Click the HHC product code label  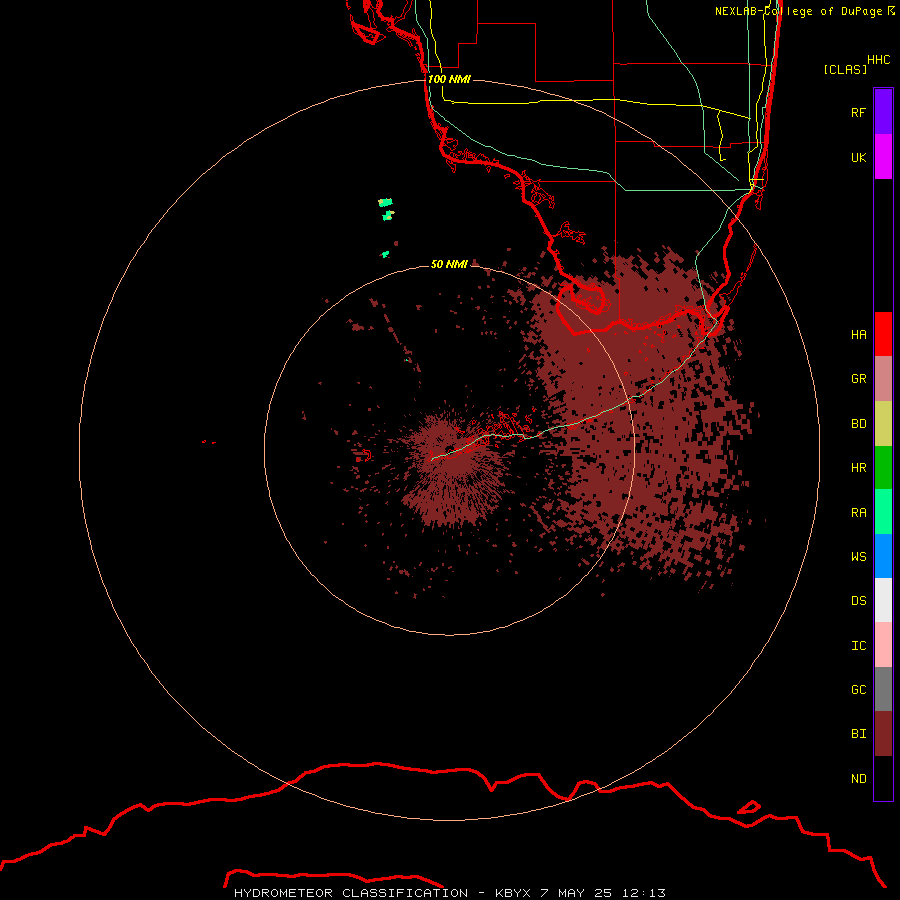tap(878, 60)
